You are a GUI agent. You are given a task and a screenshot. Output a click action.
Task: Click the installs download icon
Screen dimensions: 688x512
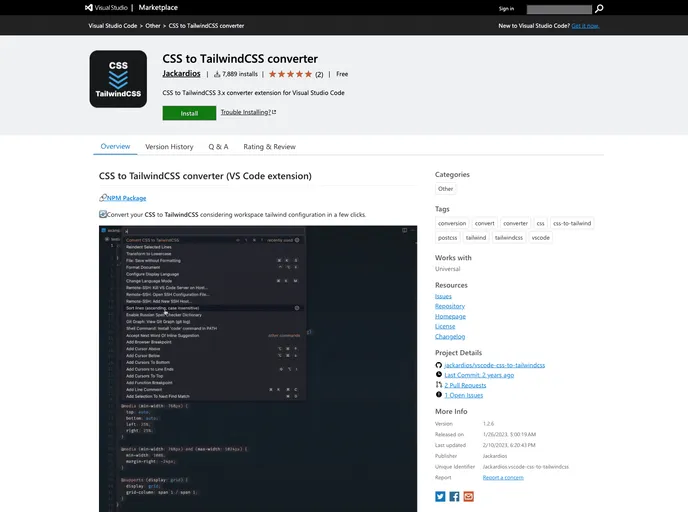[217, 74]
